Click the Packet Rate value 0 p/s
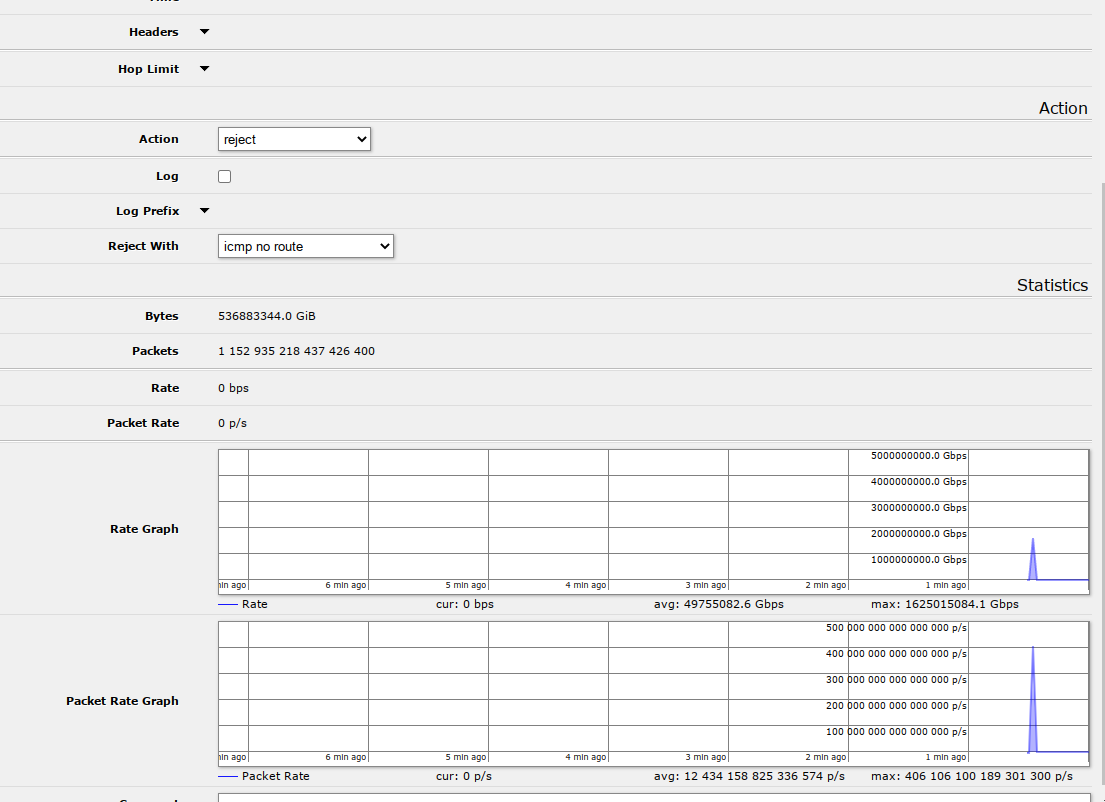The image size is (1105, 802). [233, 424]
